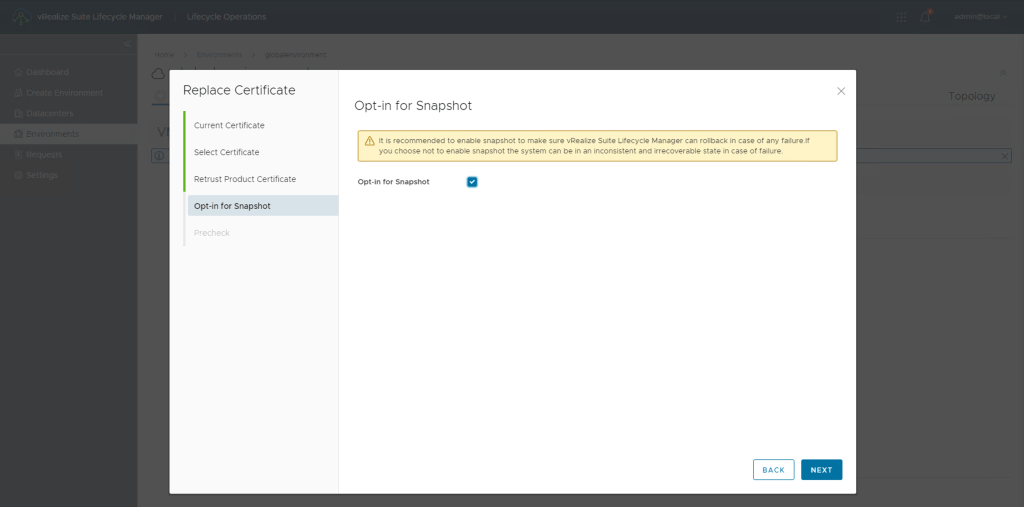Click the Environments sidebar icon

[17, 134]
